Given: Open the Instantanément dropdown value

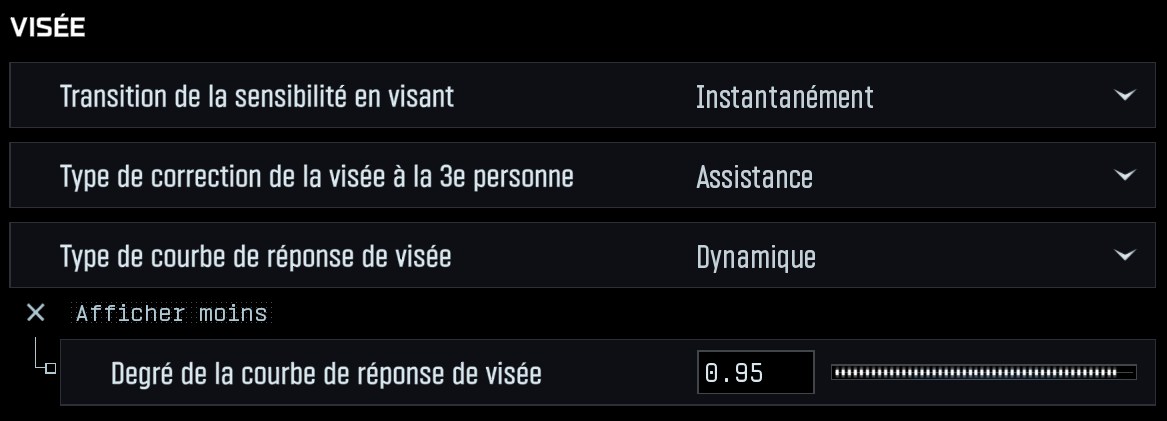Looking at the screenshot, I should [784, 97].
